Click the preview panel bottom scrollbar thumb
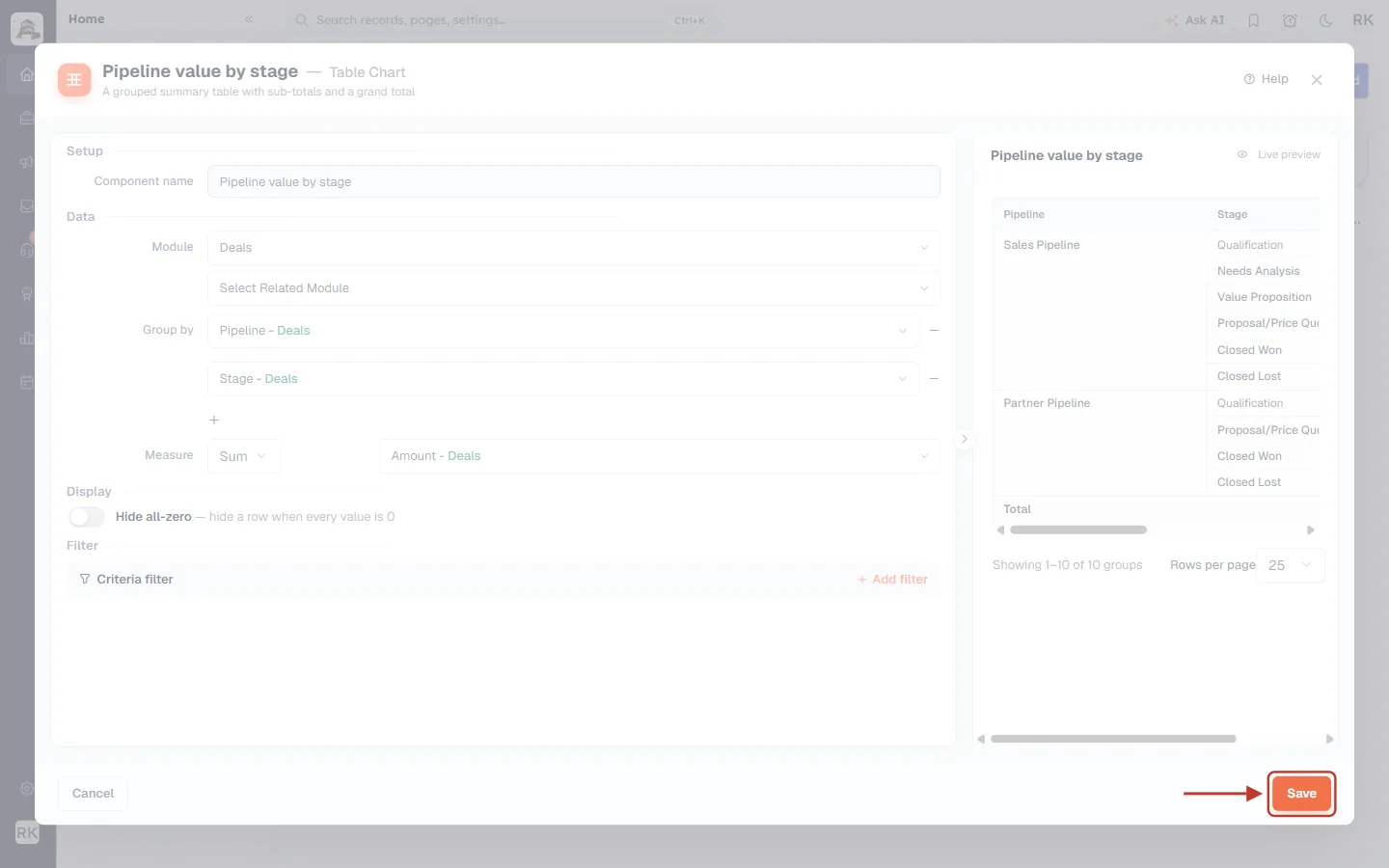The width and height of the screenshot is (1389, 868). coord(1113,739)
